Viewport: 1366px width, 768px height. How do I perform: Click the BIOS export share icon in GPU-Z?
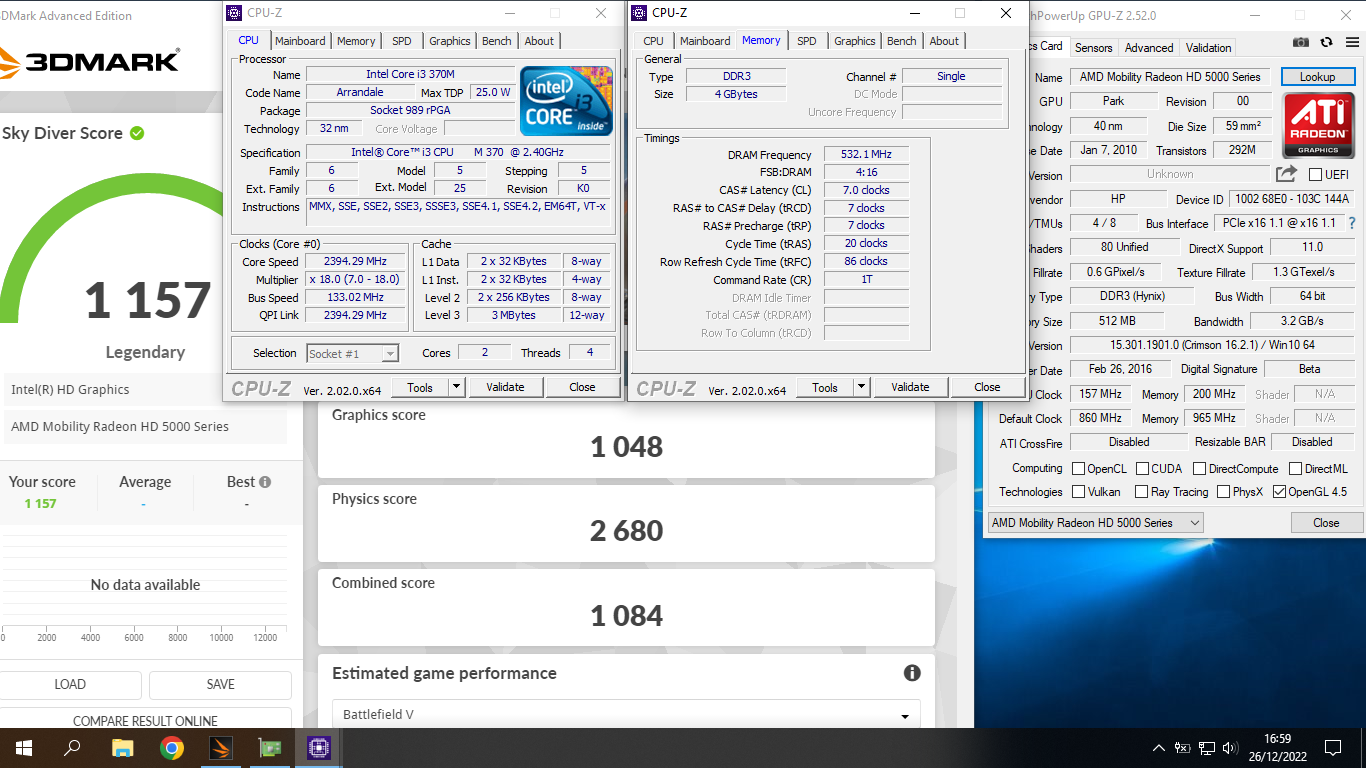click(x=1286, y=174)
